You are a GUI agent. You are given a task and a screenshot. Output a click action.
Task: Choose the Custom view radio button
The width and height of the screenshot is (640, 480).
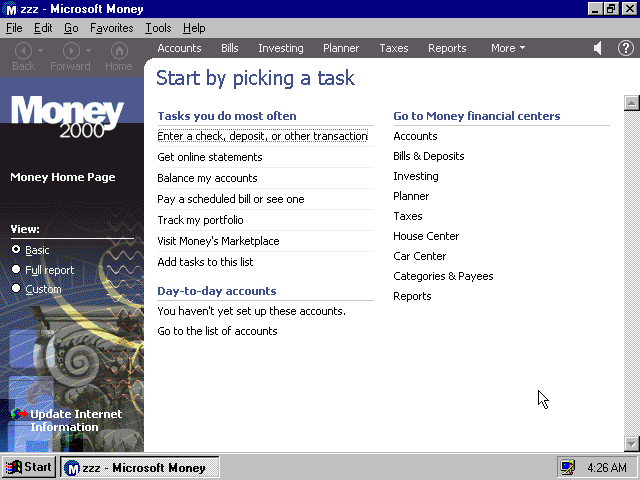(x=16, y=289)
